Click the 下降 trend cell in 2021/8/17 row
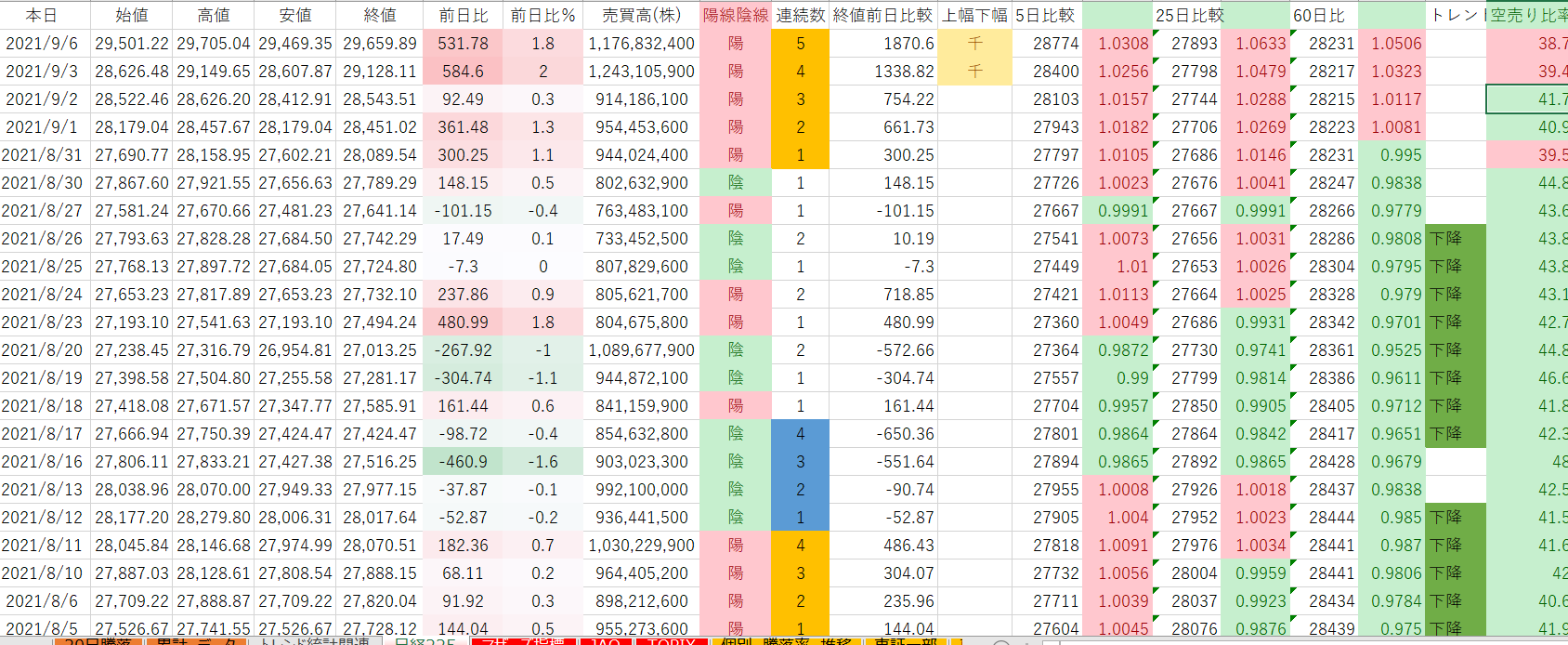The height and width of the screenshot is (645, 1568). 1456,433
